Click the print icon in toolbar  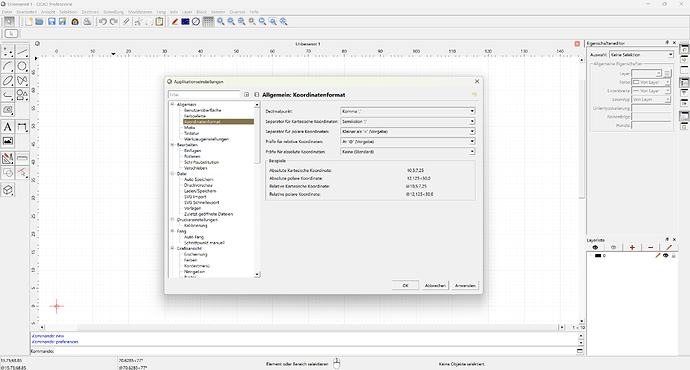88,22
